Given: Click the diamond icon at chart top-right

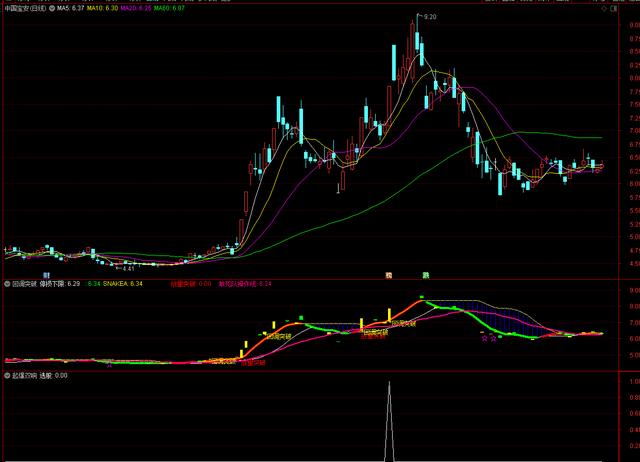Looking at the screenshot, I should click(x=604, y=9).
